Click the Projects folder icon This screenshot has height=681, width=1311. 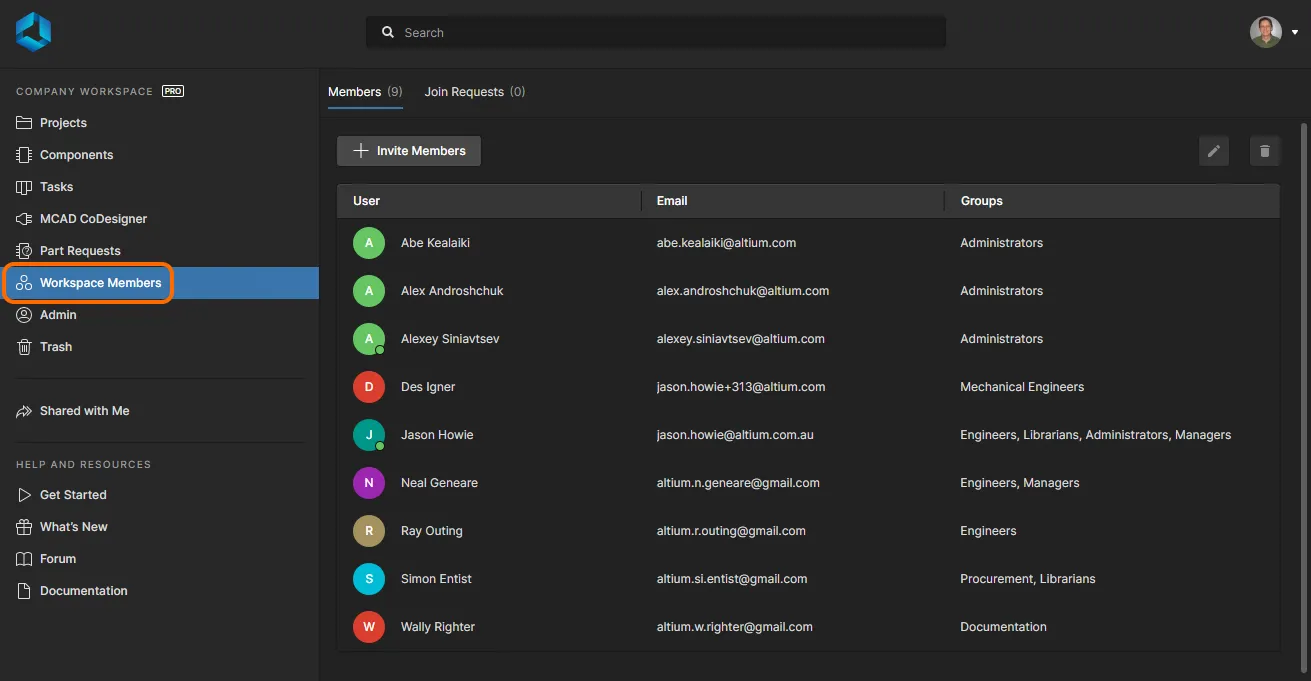click(x=25, y=123)
